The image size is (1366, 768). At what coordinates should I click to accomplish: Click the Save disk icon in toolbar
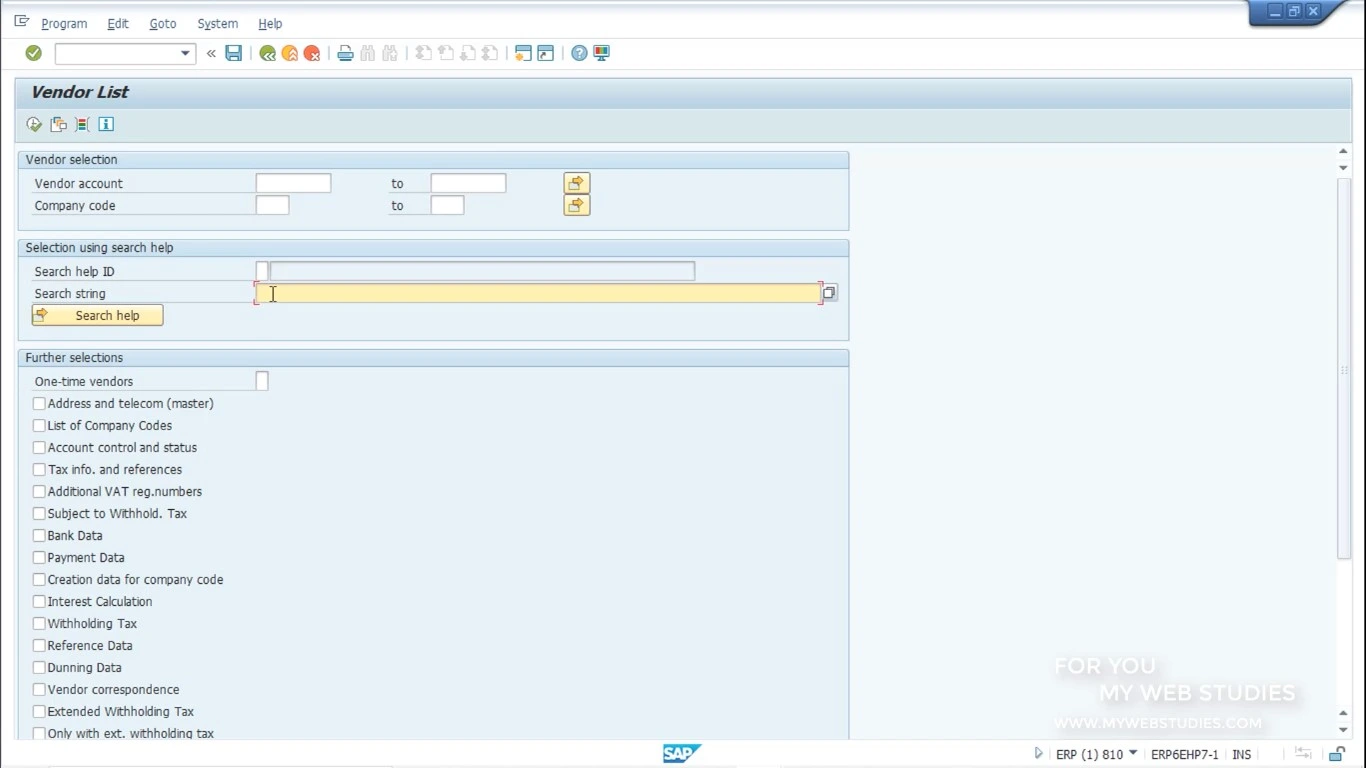click(x=234, y=53)
